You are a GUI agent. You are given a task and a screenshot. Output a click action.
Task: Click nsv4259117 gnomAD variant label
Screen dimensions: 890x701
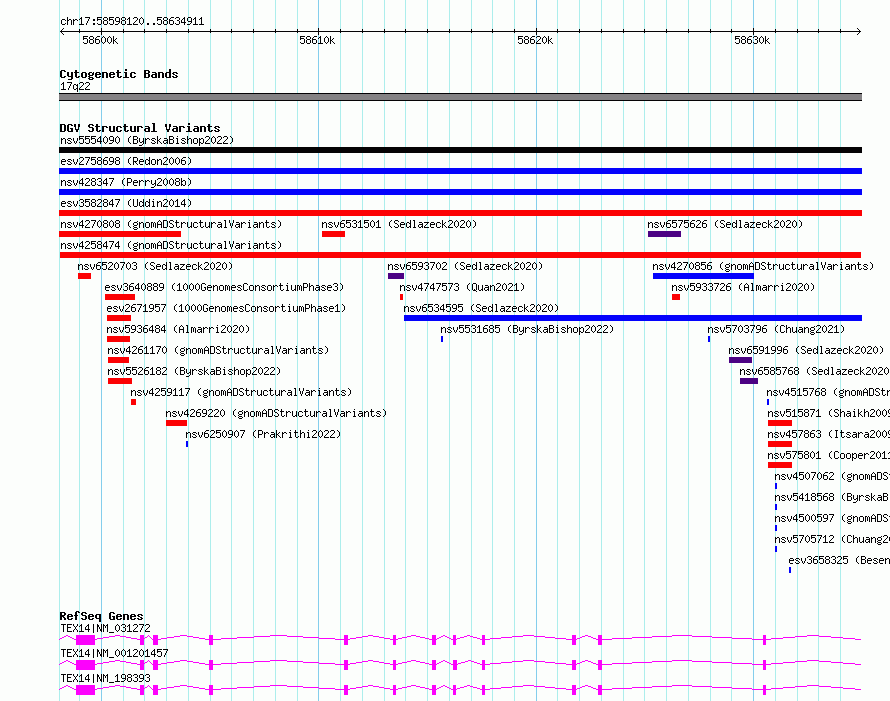(x=241, y=392)
